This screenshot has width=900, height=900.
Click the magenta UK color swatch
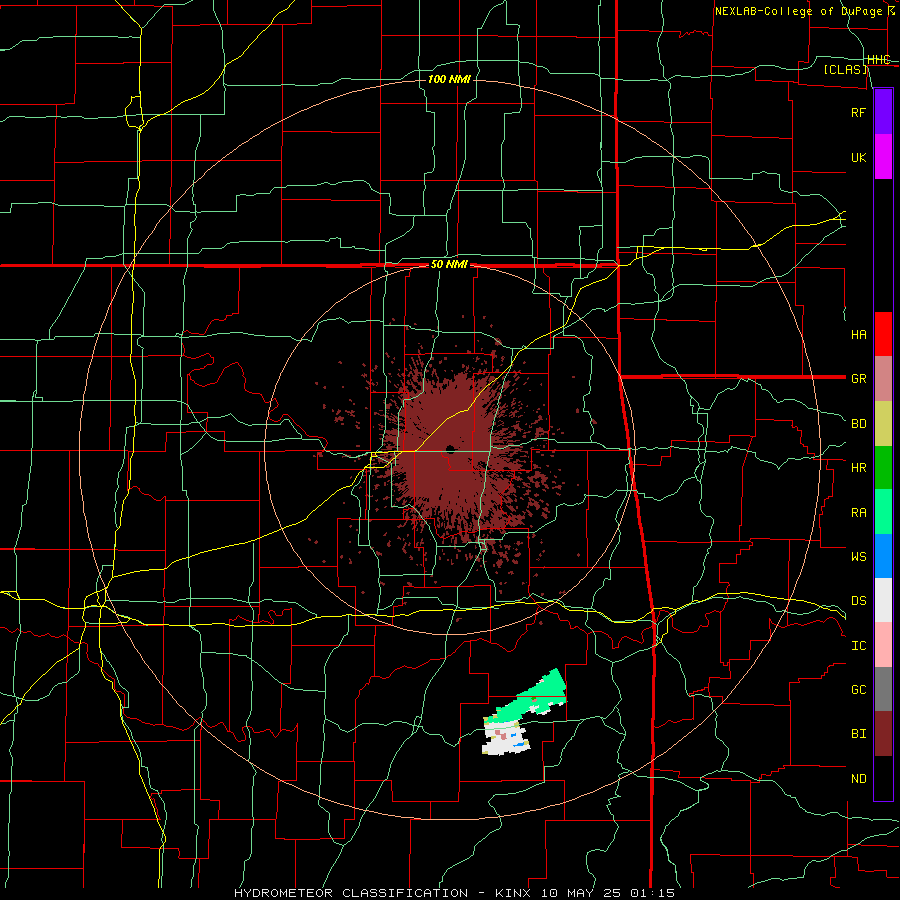click(883, 157)
